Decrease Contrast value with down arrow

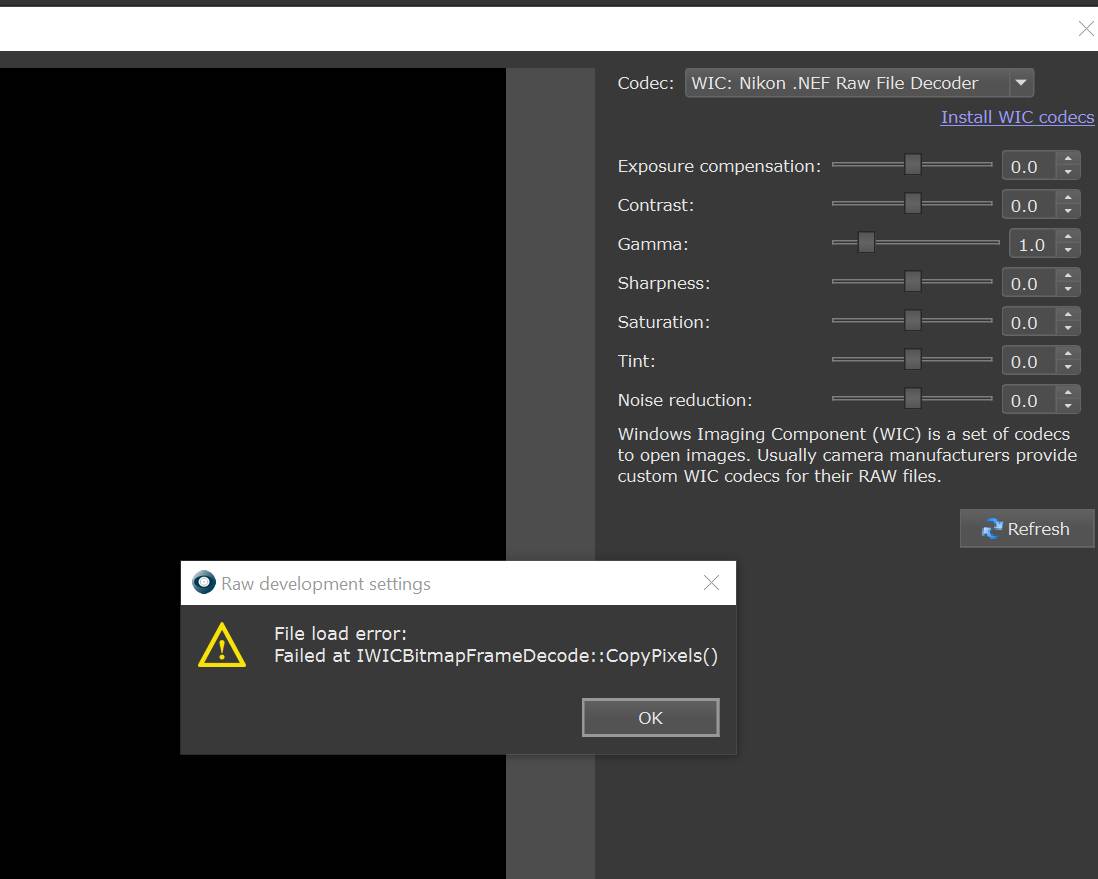tap(1068, 212)
